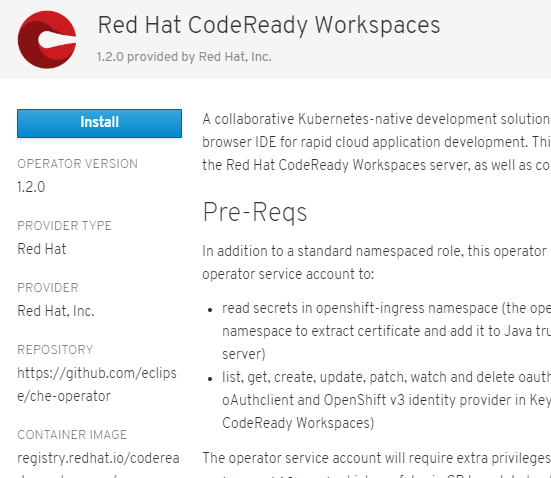The height and width of the screenshot is (478, 551).
Task: Select the Red Hat provider type value
Action: [x=41, y=249]
